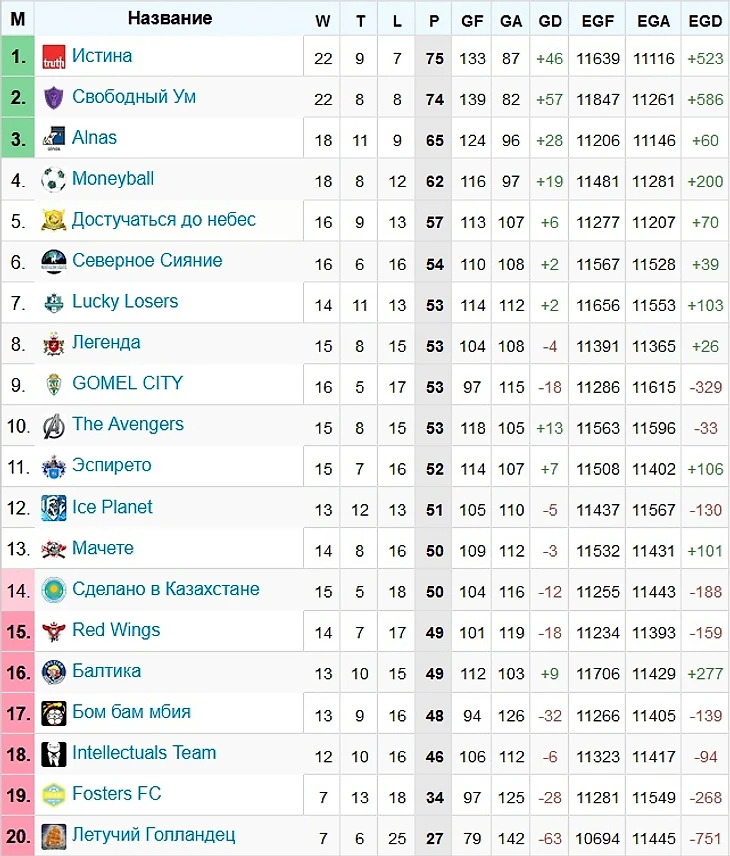The height and width of the screenshot is (856, 730).
Task: Click the GD column header
Action: (x=549, y=21)
